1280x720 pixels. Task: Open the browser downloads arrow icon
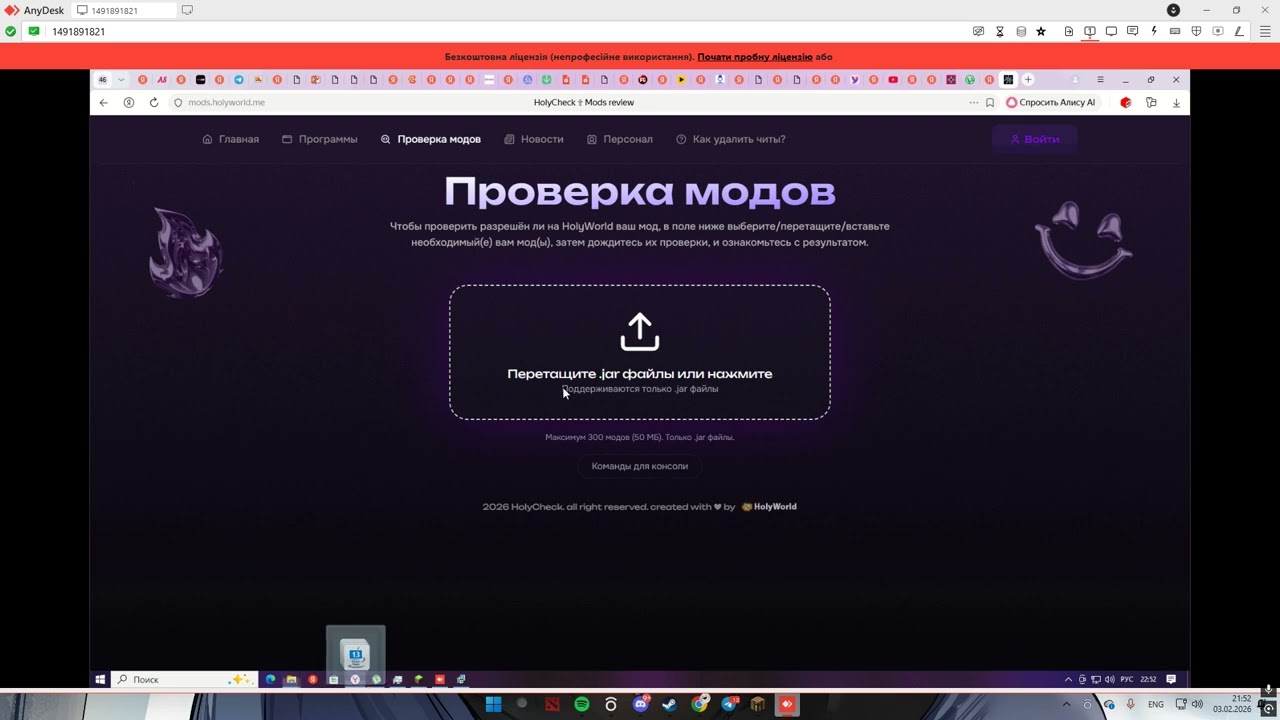[x=1176, y=102]
